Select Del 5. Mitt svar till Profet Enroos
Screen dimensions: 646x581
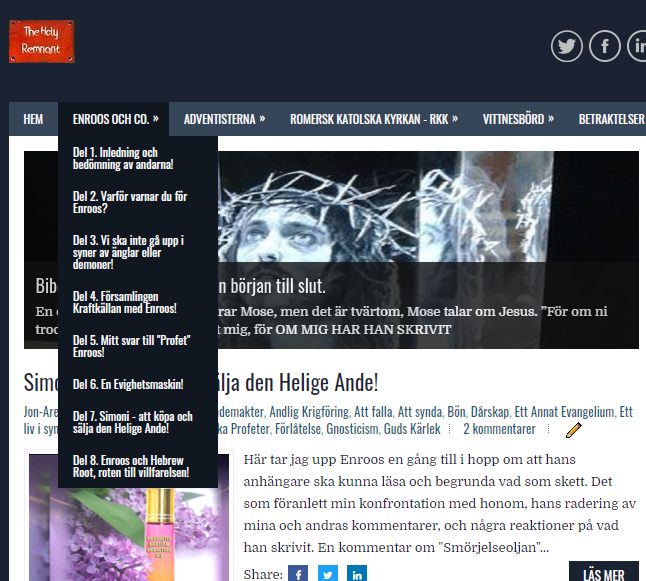tap(131, 346)
